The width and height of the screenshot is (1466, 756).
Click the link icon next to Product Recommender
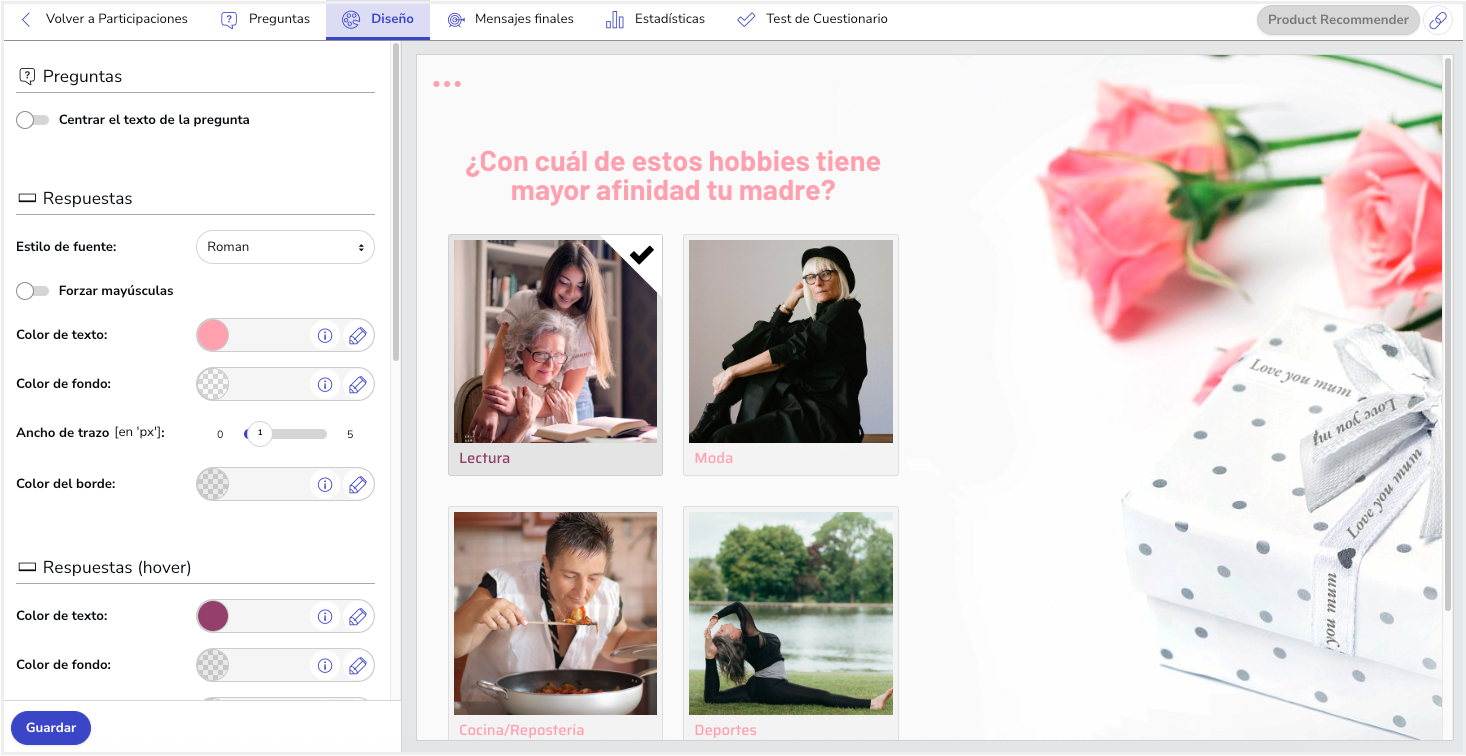click(x=1438, y=20)
